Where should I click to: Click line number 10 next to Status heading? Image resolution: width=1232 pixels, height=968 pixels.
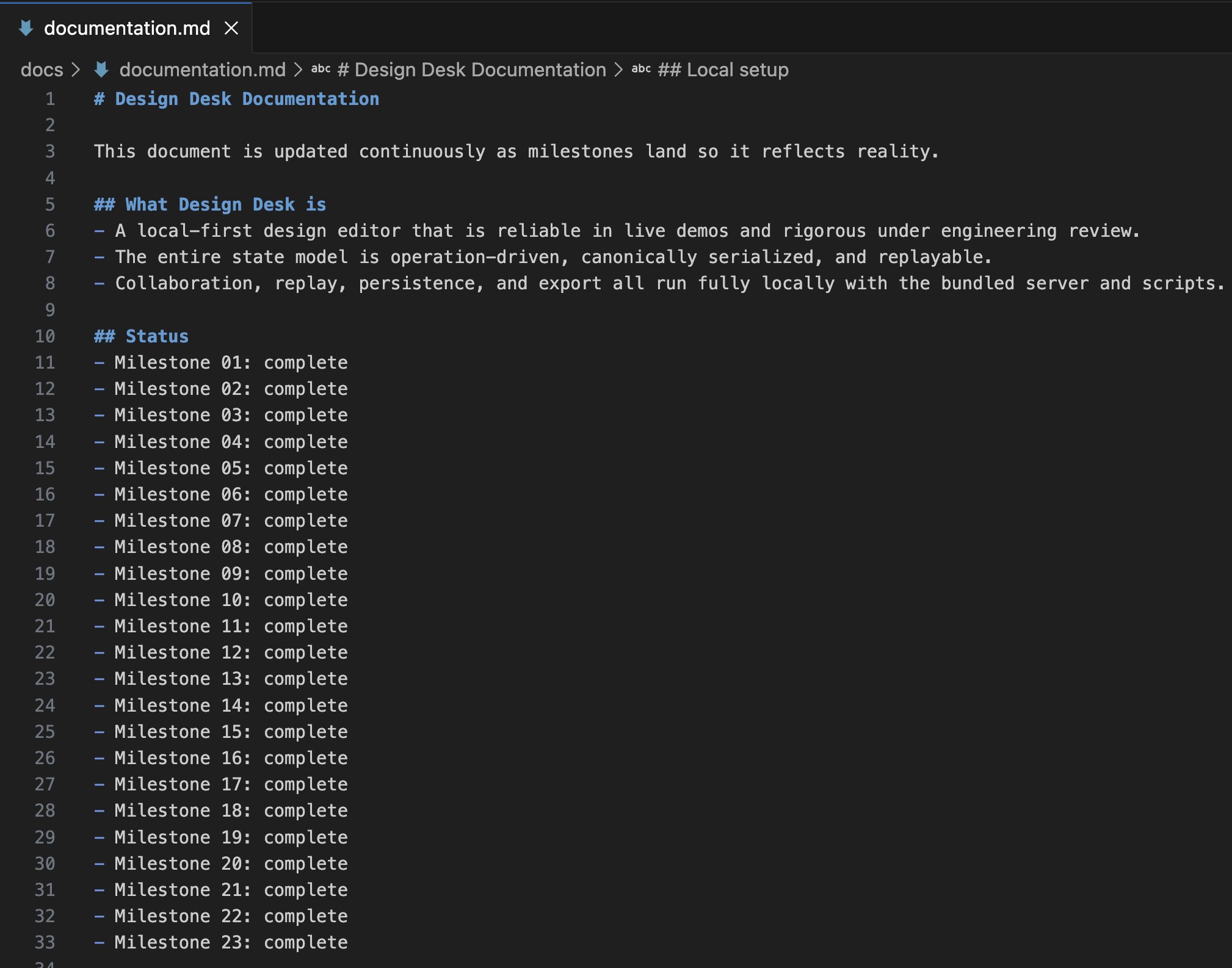45,335
